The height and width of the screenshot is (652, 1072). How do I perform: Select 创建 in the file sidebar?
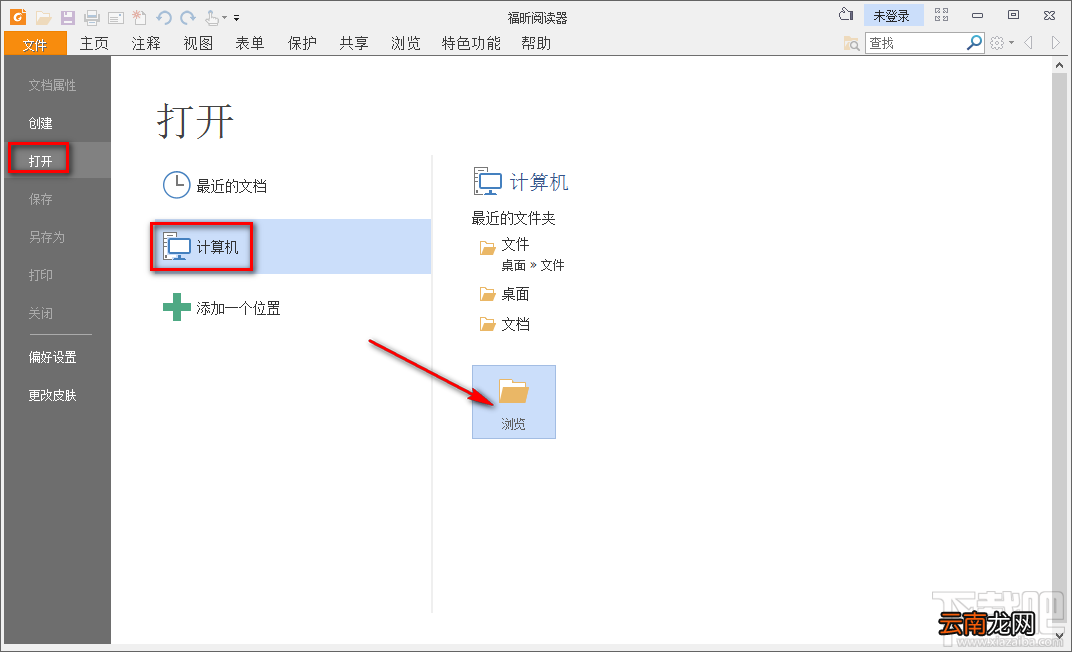click(x=57, y=123)
